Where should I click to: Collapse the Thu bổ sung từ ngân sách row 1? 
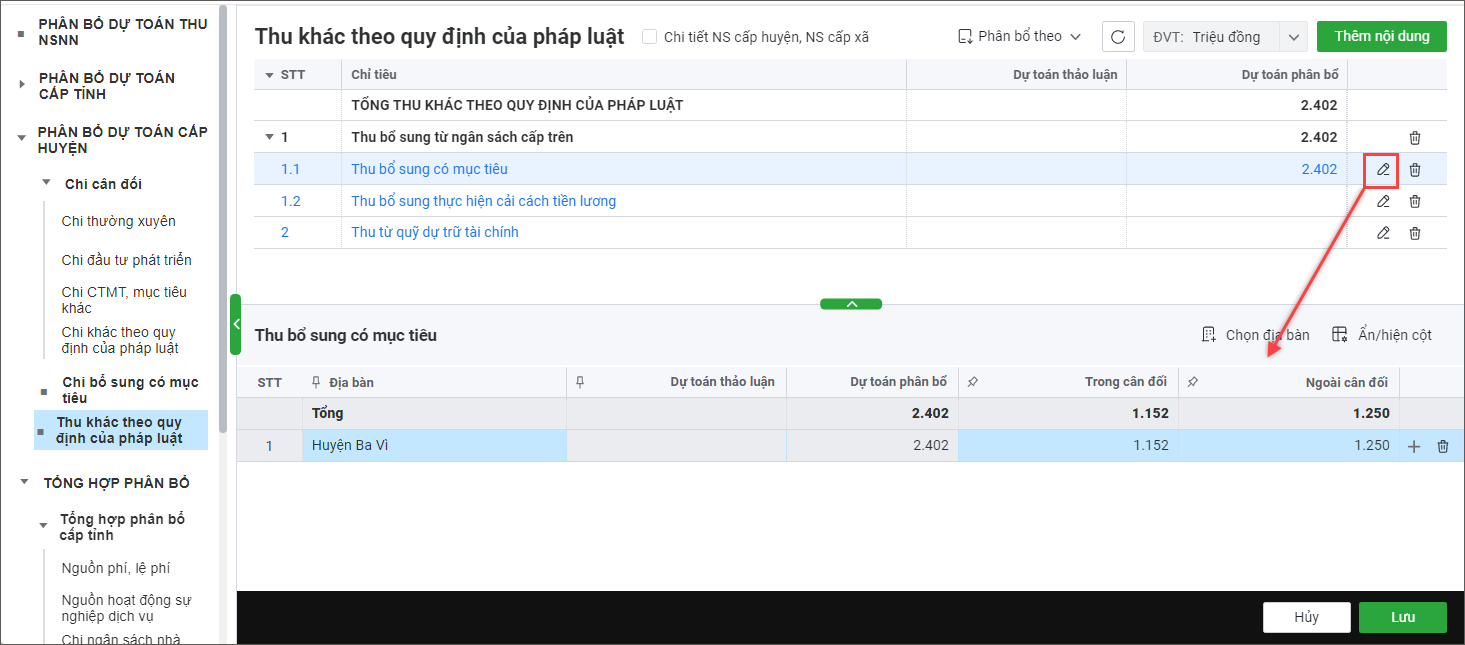pyautogui.click(x=268, y=137)
